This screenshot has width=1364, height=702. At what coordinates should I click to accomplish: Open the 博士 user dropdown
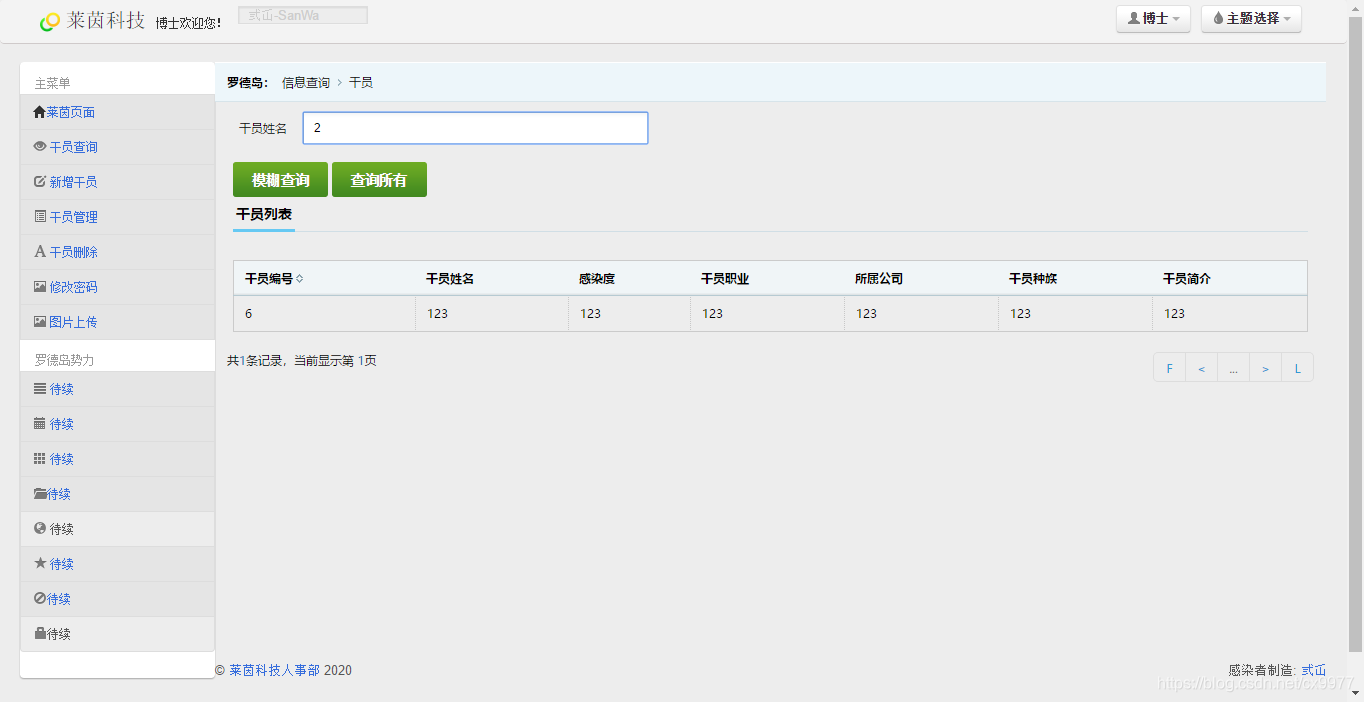click(1153, 18)
